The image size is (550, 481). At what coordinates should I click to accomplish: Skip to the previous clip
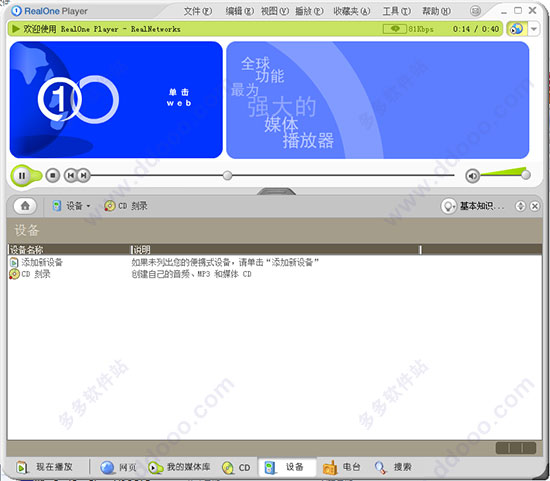click(71, 175)
